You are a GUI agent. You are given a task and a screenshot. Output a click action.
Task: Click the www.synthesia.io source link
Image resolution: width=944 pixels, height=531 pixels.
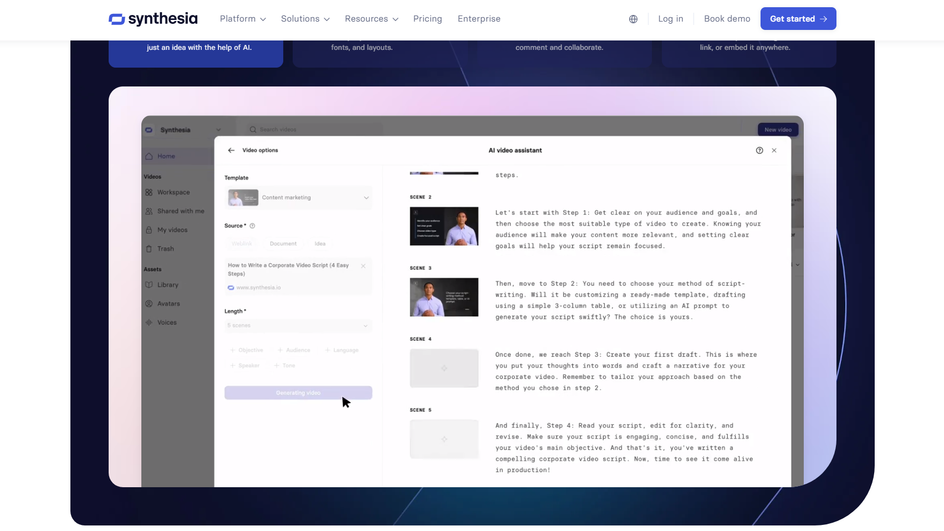click(x=258, y=287)
